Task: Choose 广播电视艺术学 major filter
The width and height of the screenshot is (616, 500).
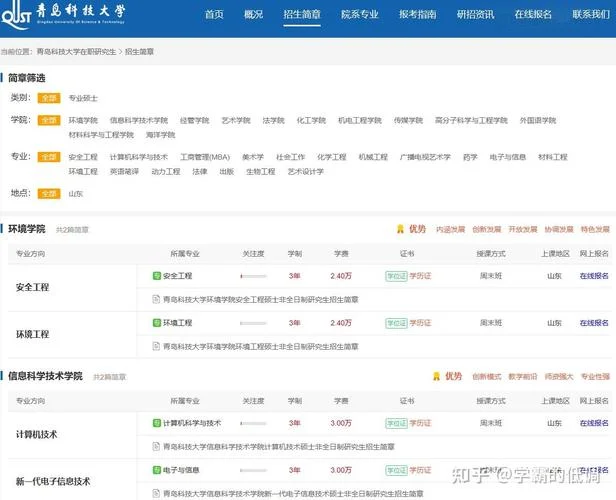Action: pyautogui.click(x=425, y=157)
